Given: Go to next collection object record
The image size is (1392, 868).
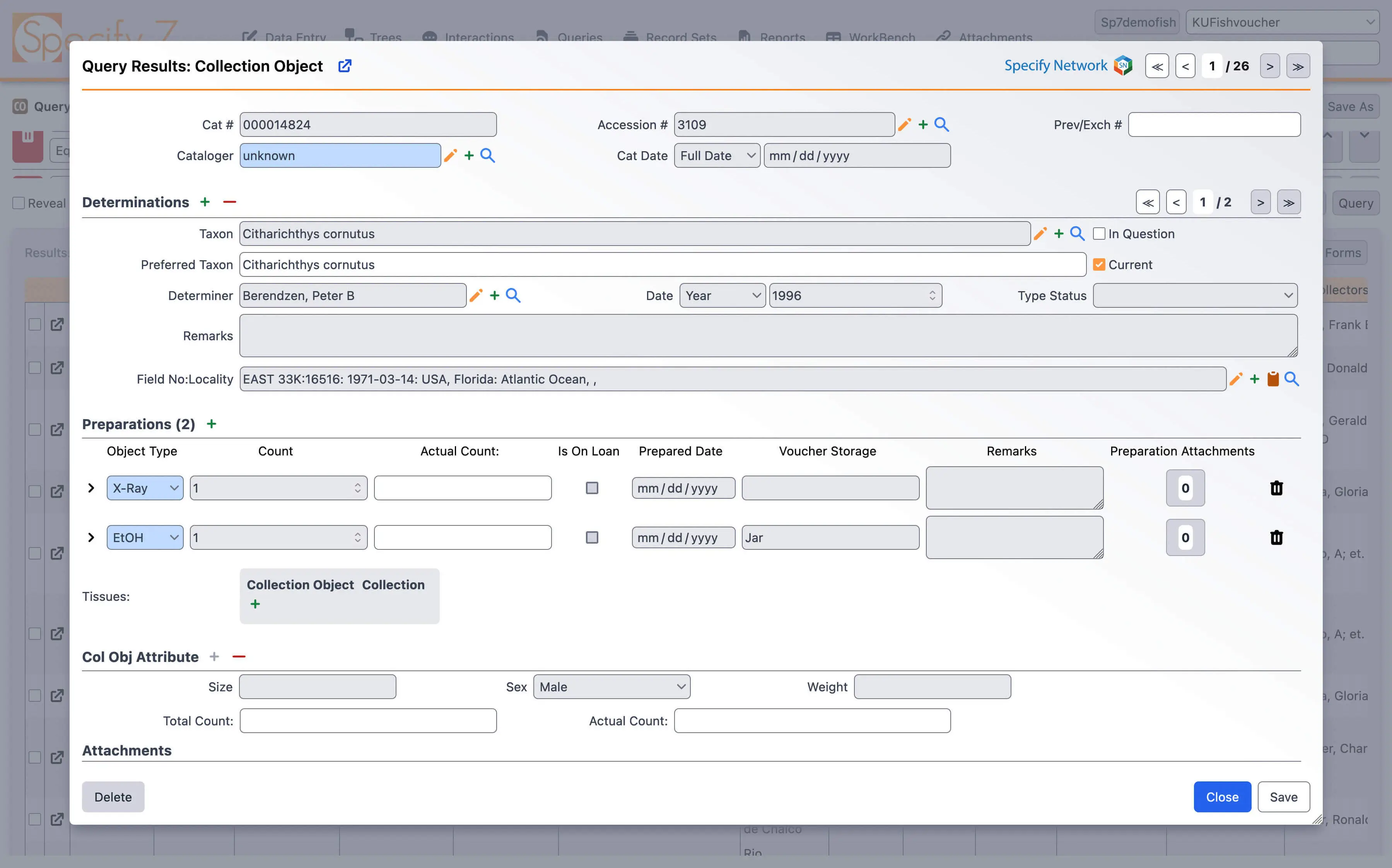Looking at the screenshot, I should point(1270,67).
